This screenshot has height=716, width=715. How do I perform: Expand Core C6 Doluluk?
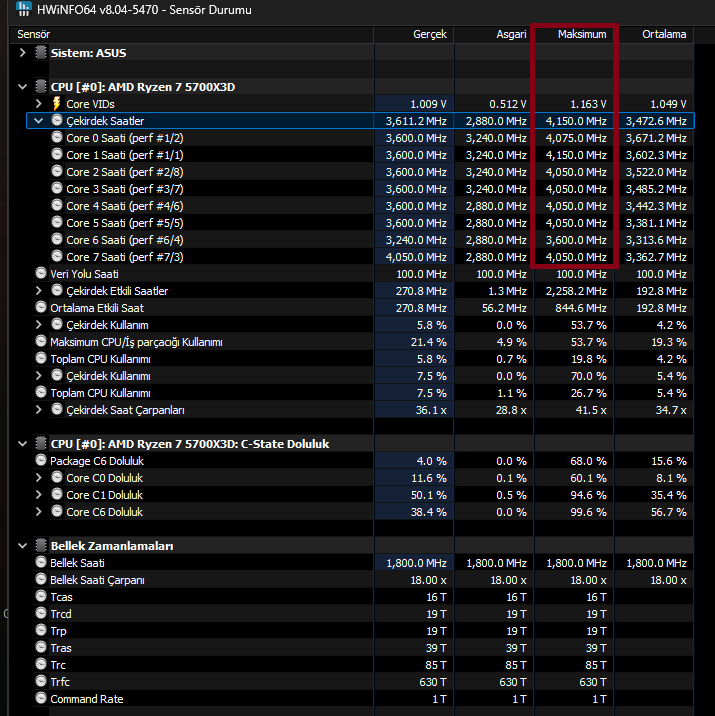click(39, 511)
